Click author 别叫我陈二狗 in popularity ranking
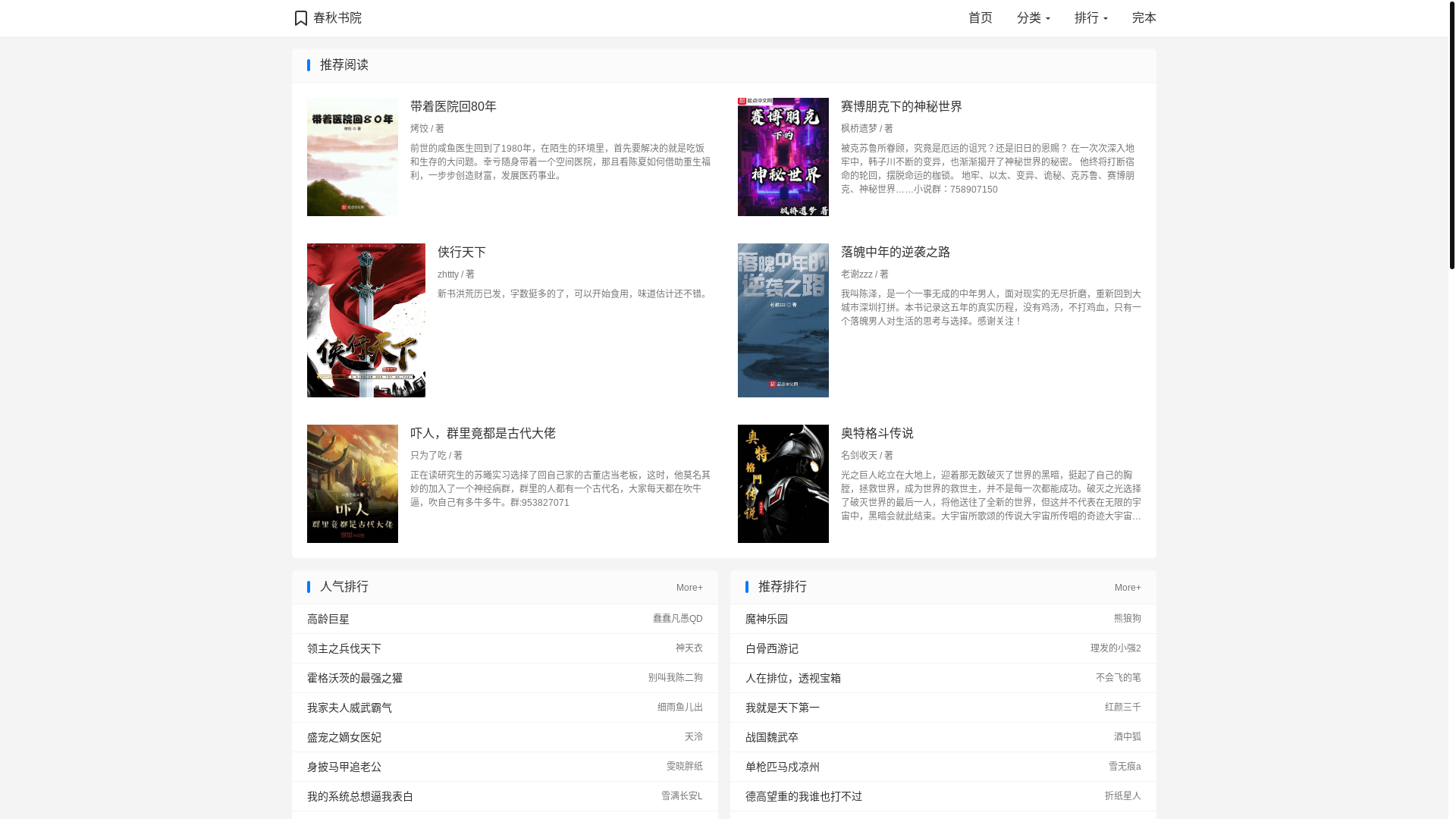 (x=676, y=678)
